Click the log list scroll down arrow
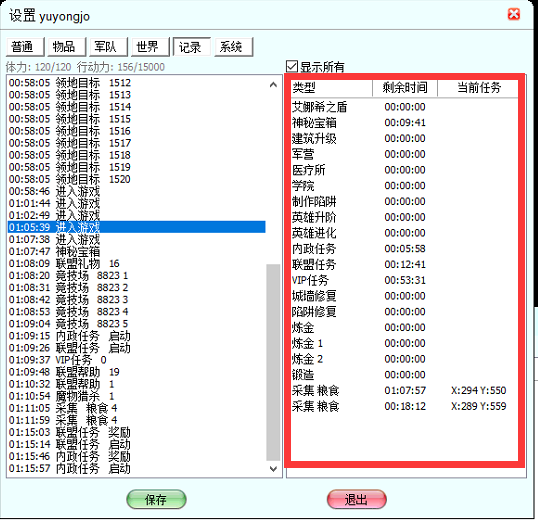538x522 pixels. (273, 469)
